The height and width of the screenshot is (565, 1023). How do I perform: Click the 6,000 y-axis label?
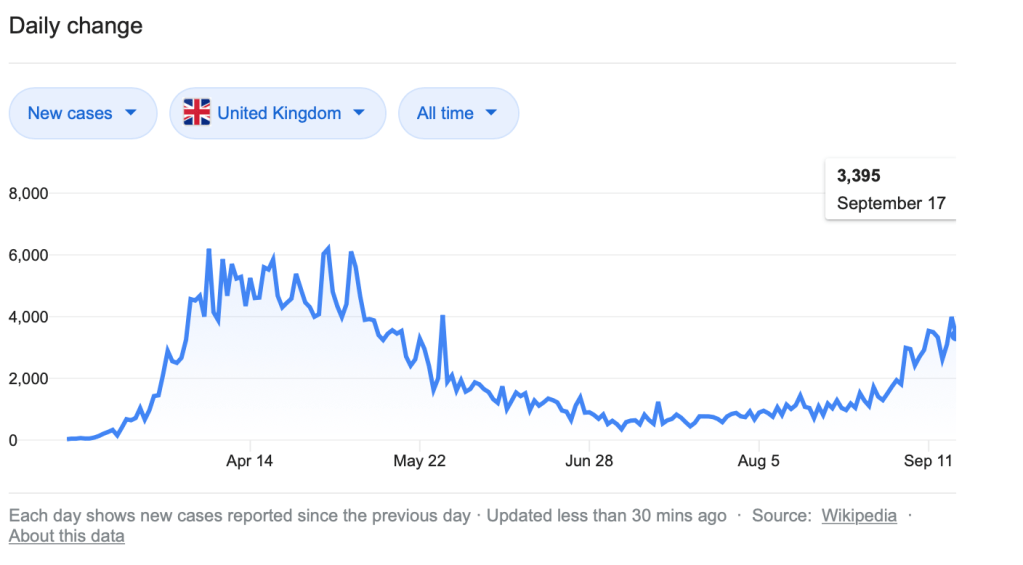pyautogui.click(x=28, y=255)
